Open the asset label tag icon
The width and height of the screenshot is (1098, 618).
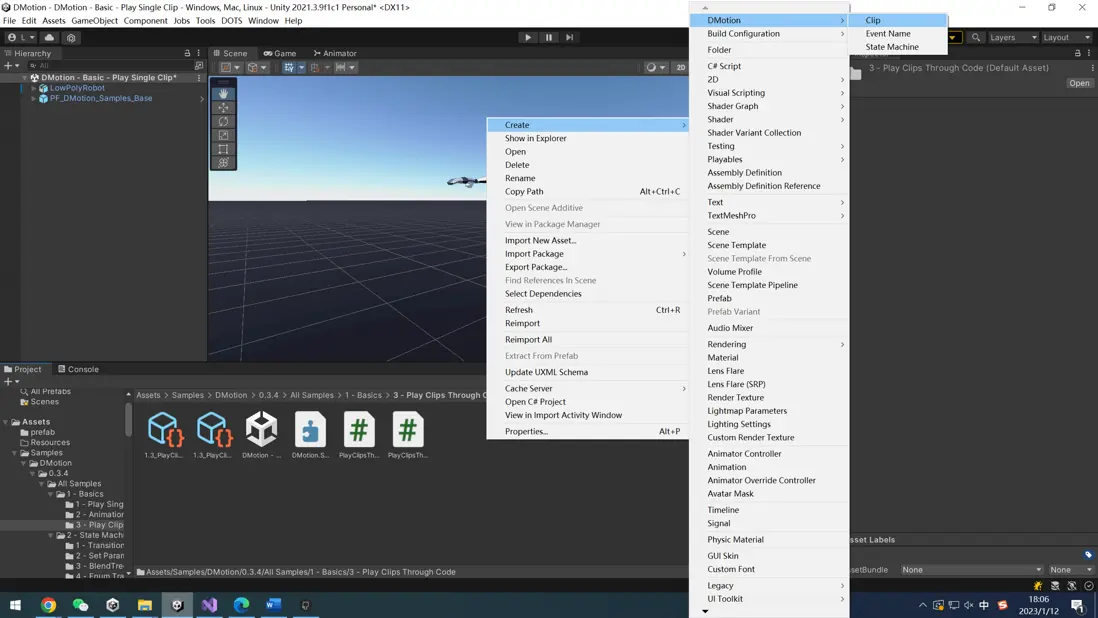(x=1088, y=554)
